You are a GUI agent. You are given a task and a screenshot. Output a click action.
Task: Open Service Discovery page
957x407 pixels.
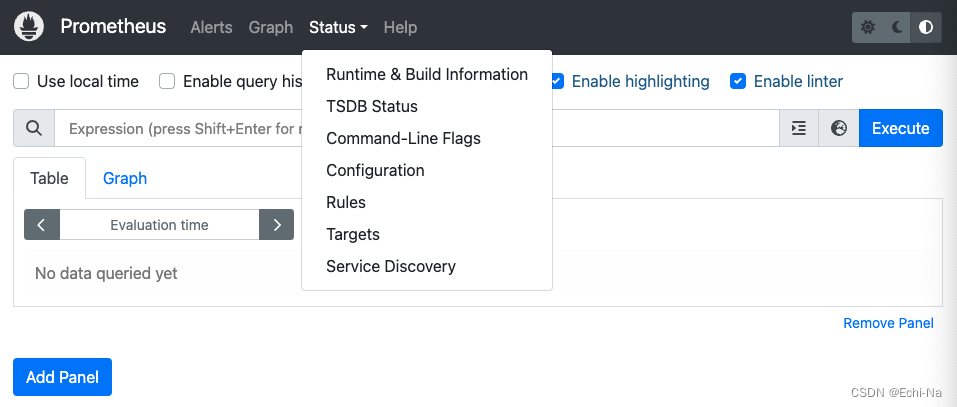(391, 266)
